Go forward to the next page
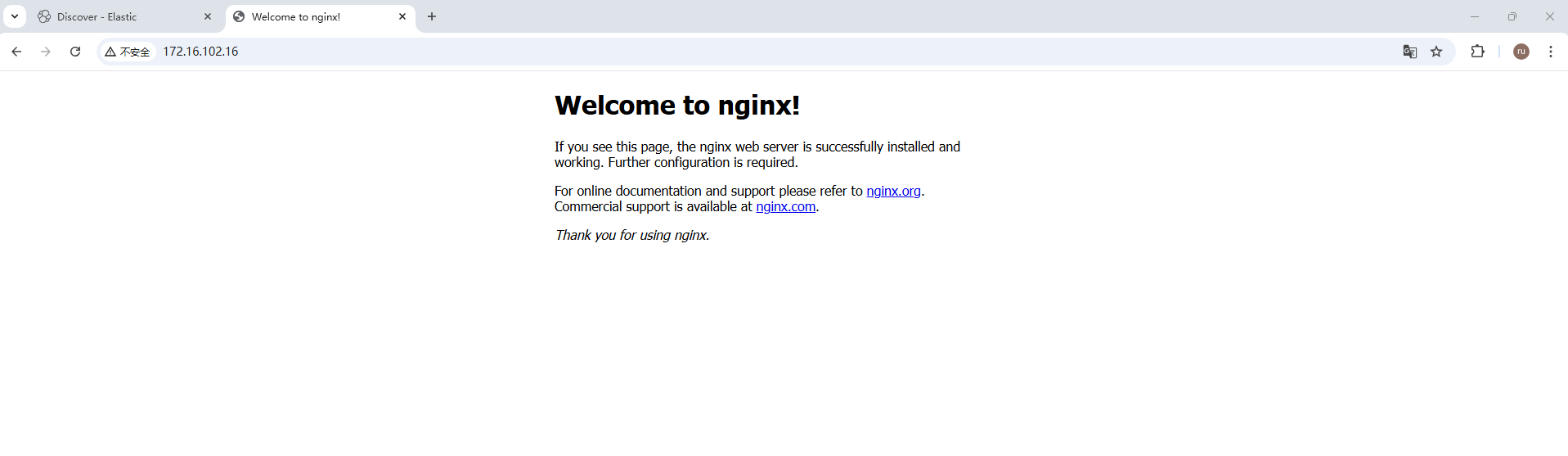This screenshot has width=1568, height=456. (x=46, y=52)
